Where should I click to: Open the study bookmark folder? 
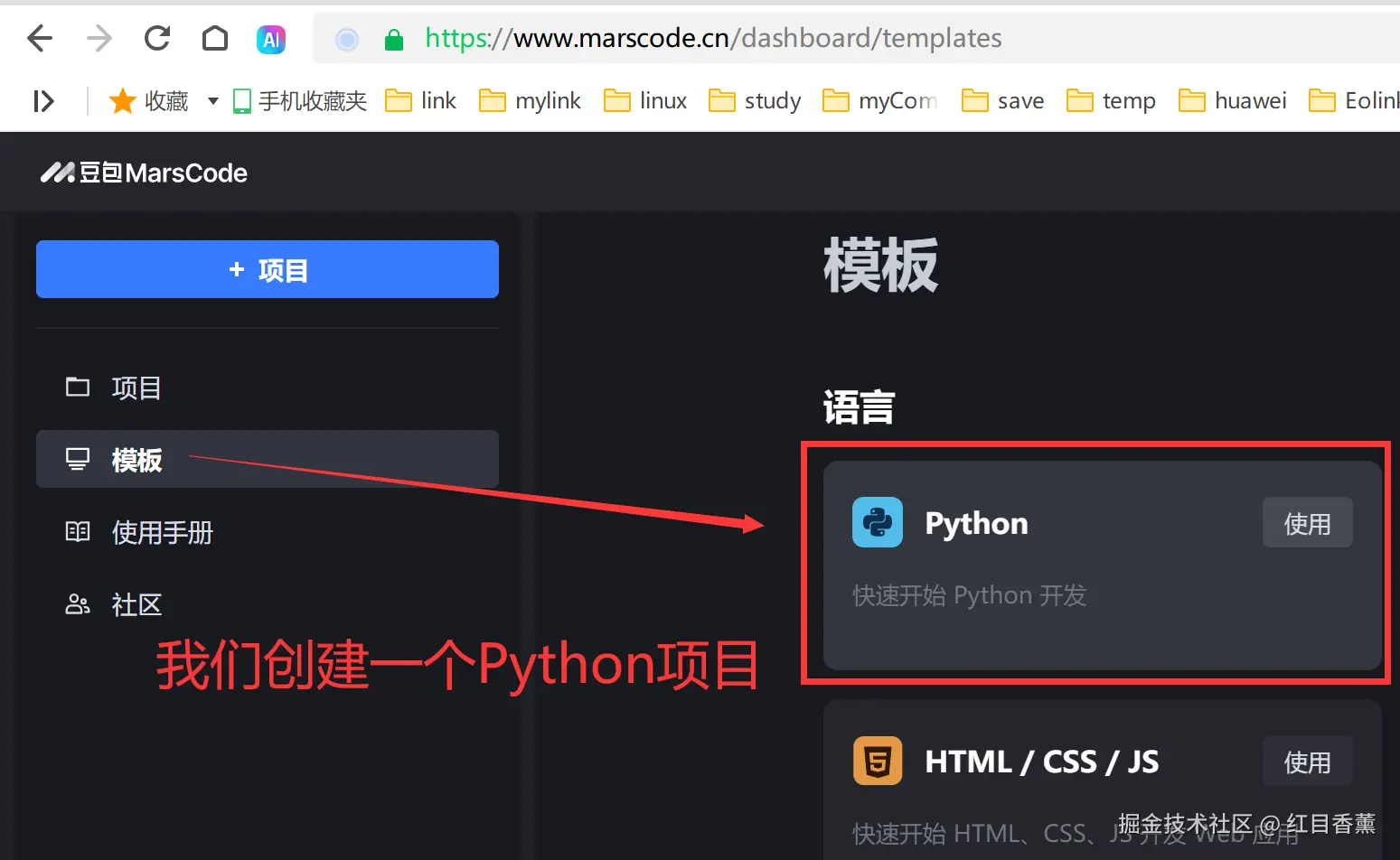755,100
